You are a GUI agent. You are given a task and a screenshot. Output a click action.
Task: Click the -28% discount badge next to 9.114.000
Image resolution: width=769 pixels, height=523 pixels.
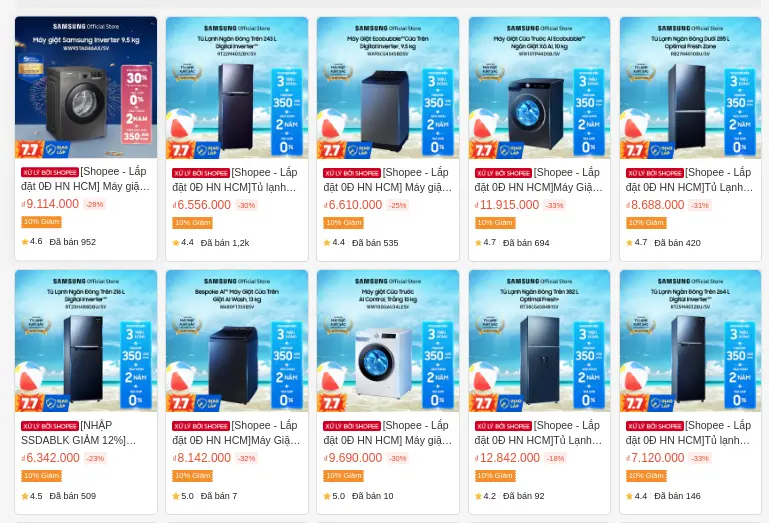pyautogui.click(x=94, y=205)
